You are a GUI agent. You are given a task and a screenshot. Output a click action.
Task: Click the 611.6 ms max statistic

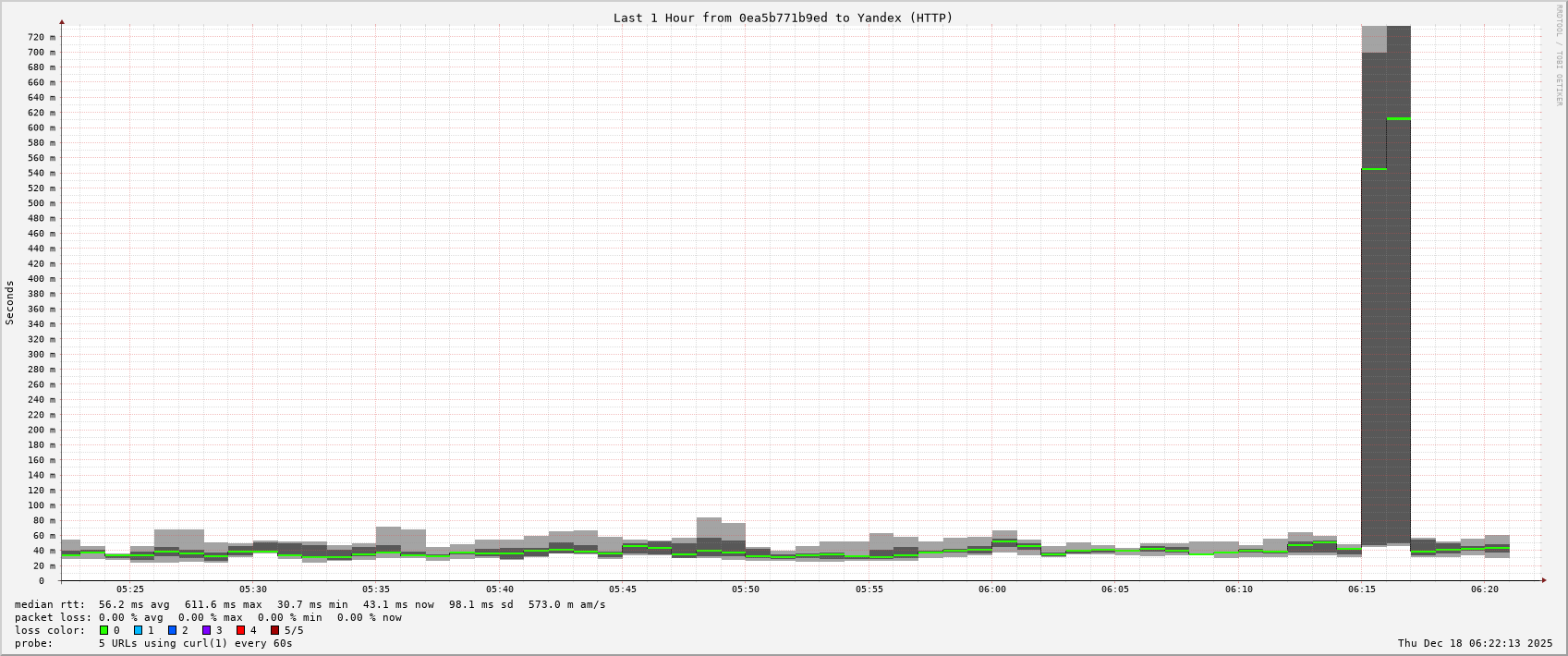[x=223, y=604]
